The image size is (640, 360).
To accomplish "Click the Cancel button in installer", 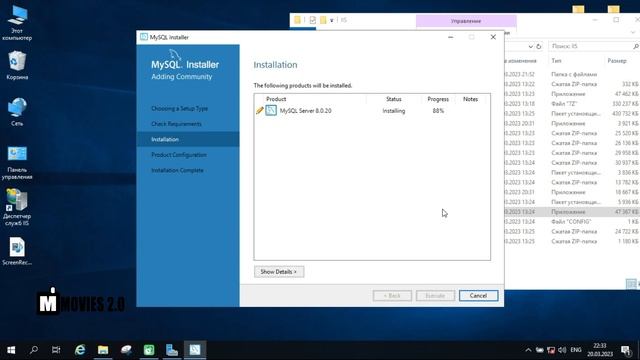I will 478,296.
